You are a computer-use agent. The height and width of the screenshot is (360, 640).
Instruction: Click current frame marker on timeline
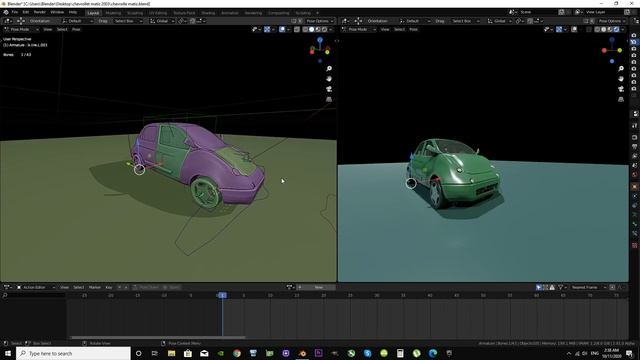(x=222, y=295)
